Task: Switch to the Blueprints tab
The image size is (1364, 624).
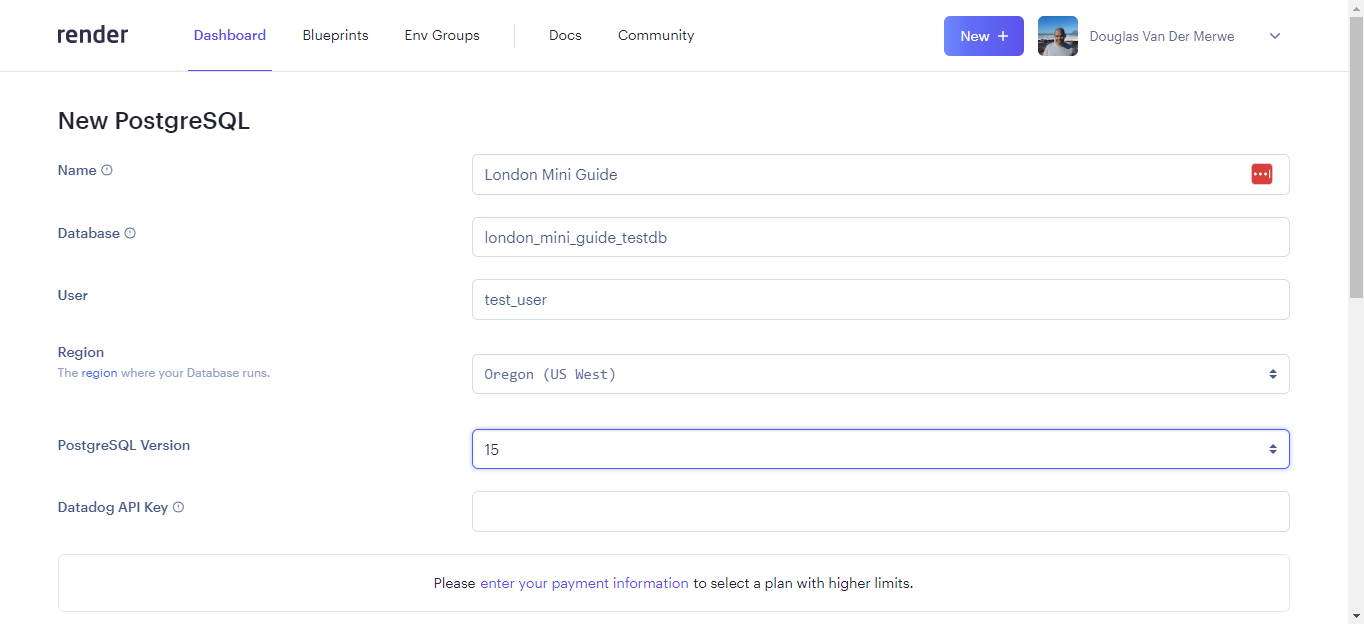Action: pyautogui.click(x=335, y=35)
